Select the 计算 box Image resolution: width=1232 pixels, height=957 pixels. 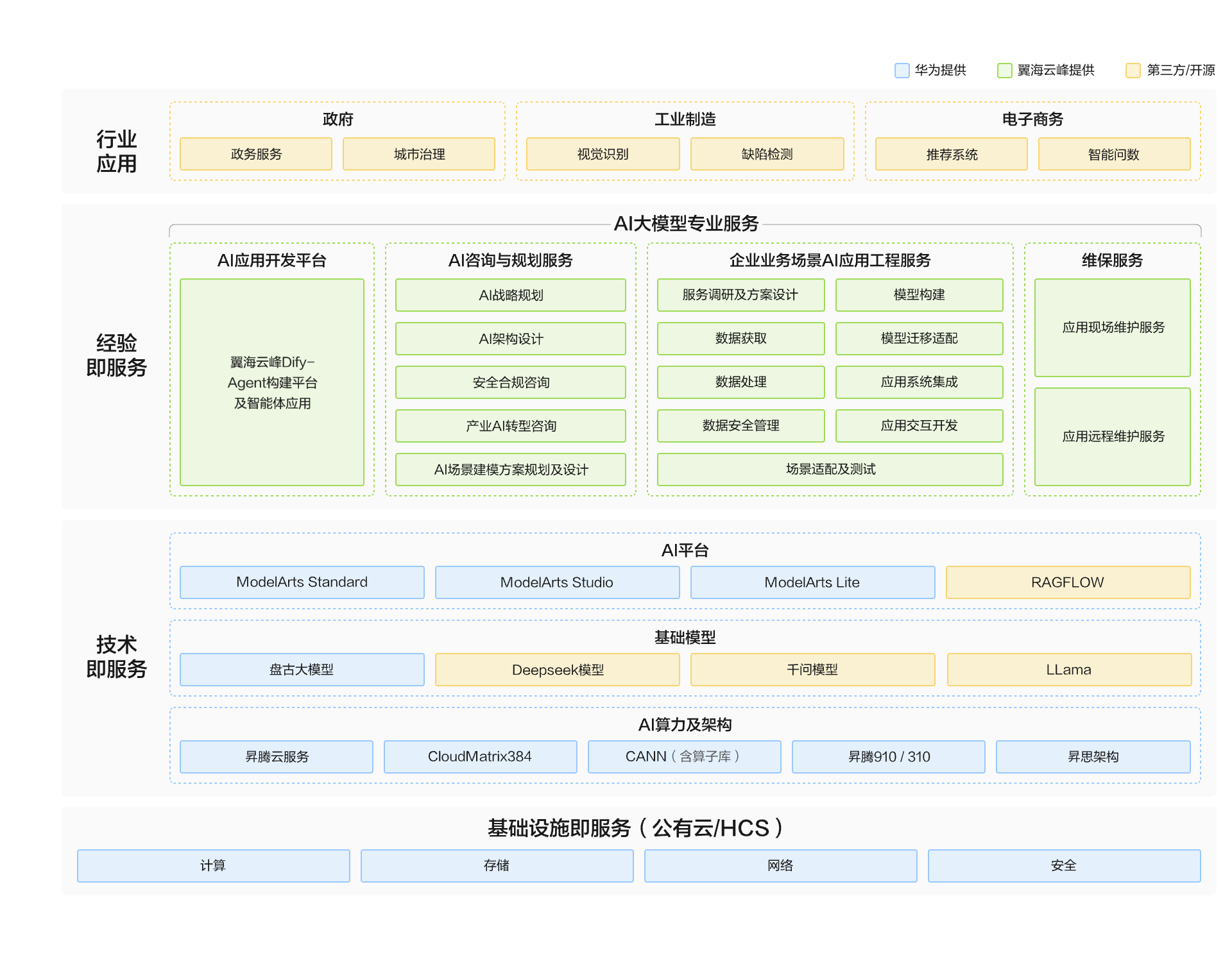point(214,866)
